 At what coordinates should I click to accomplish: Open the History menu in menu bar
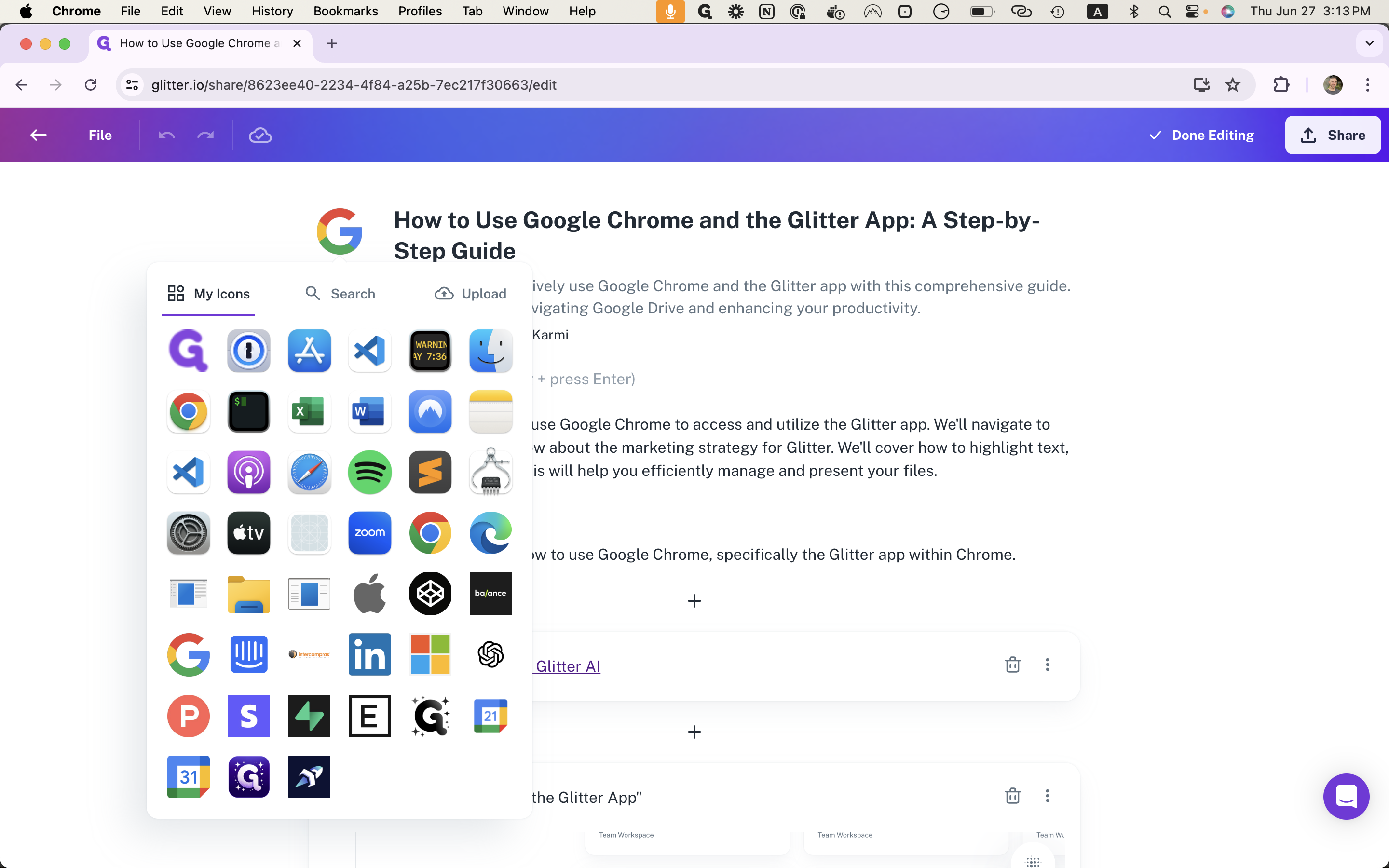(x=272, y=11)
